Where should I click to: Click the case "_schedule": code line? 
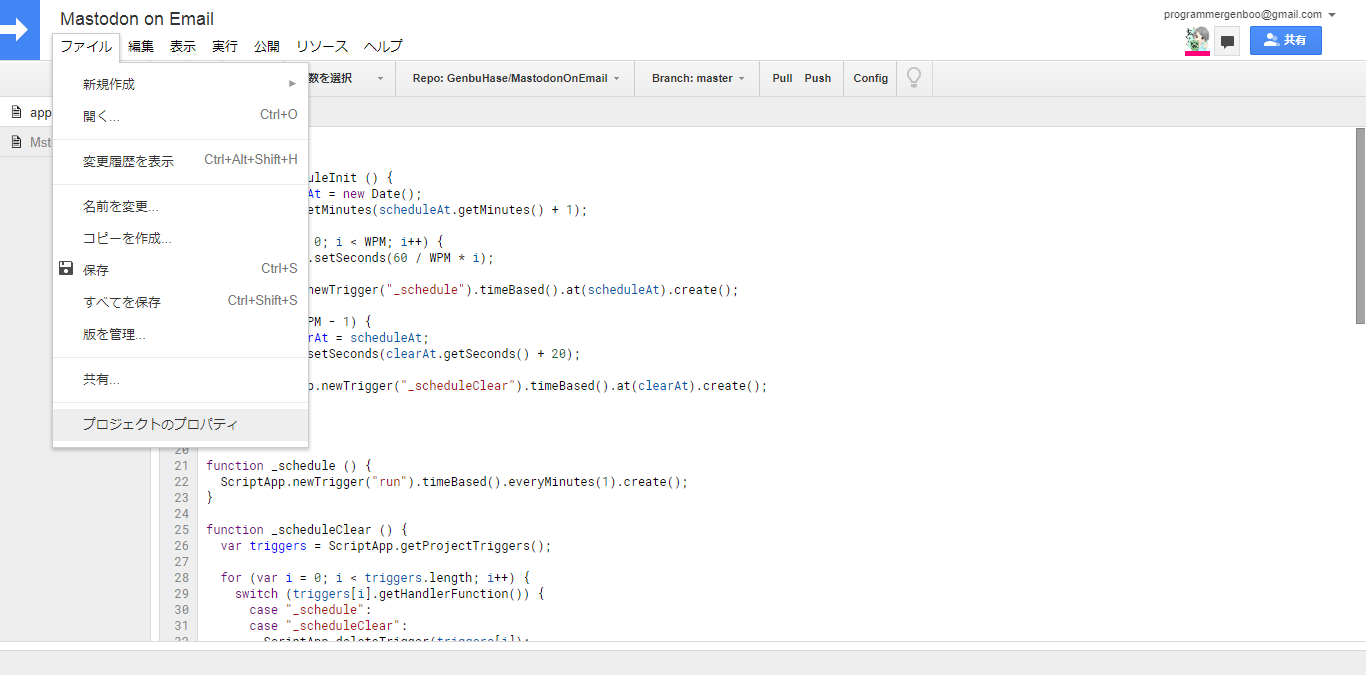[x=310, y=610]
